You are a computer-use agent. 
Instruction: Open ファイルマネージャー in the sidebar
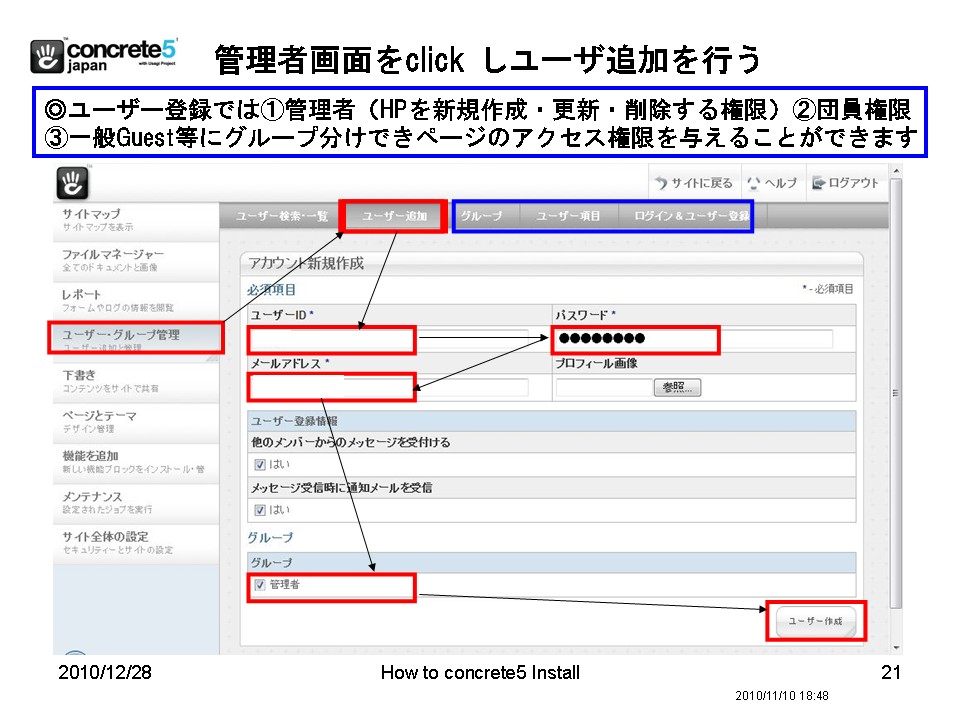136,261
